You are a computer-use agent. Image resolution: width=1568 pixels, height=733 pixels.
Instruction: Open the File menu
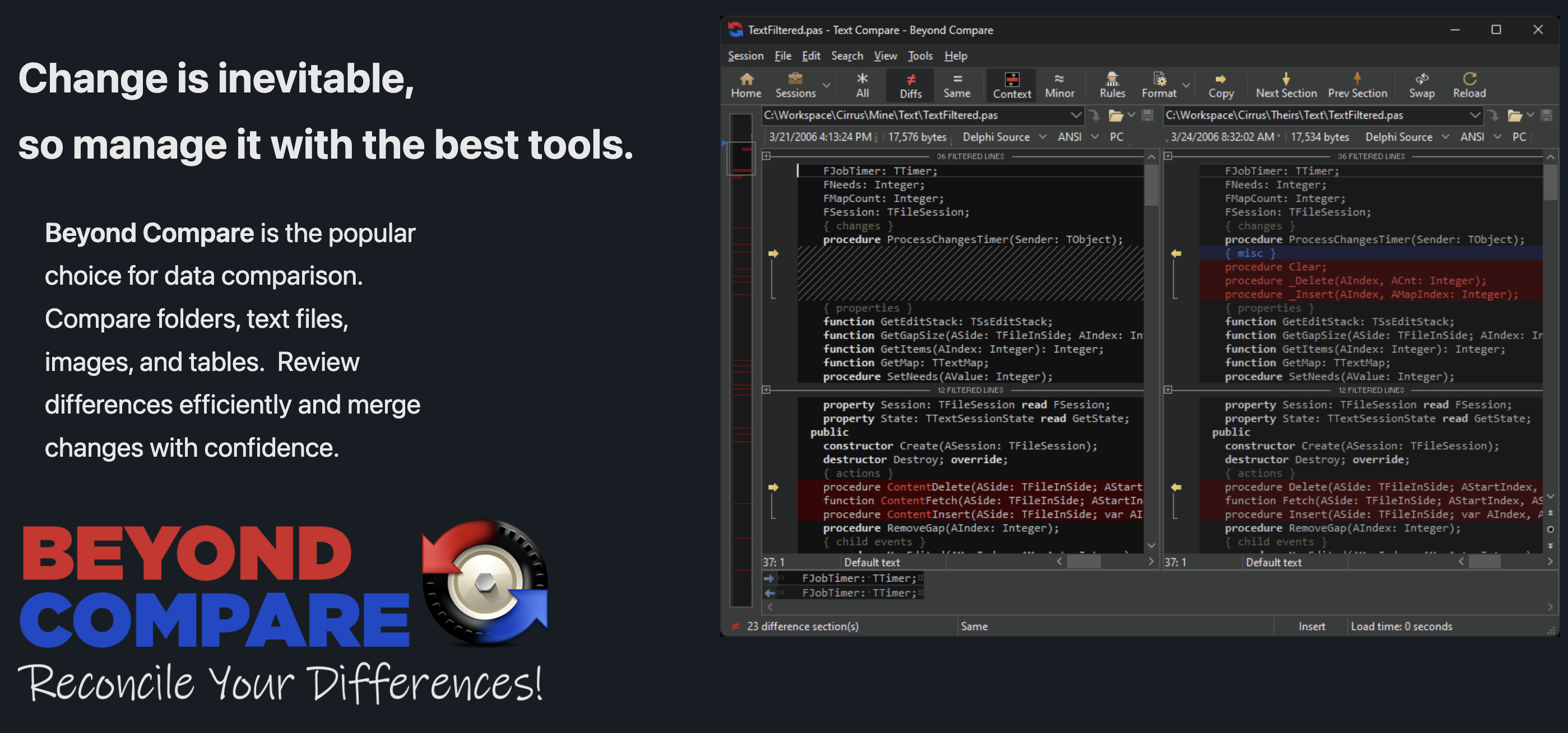click(x=783, y=56)
